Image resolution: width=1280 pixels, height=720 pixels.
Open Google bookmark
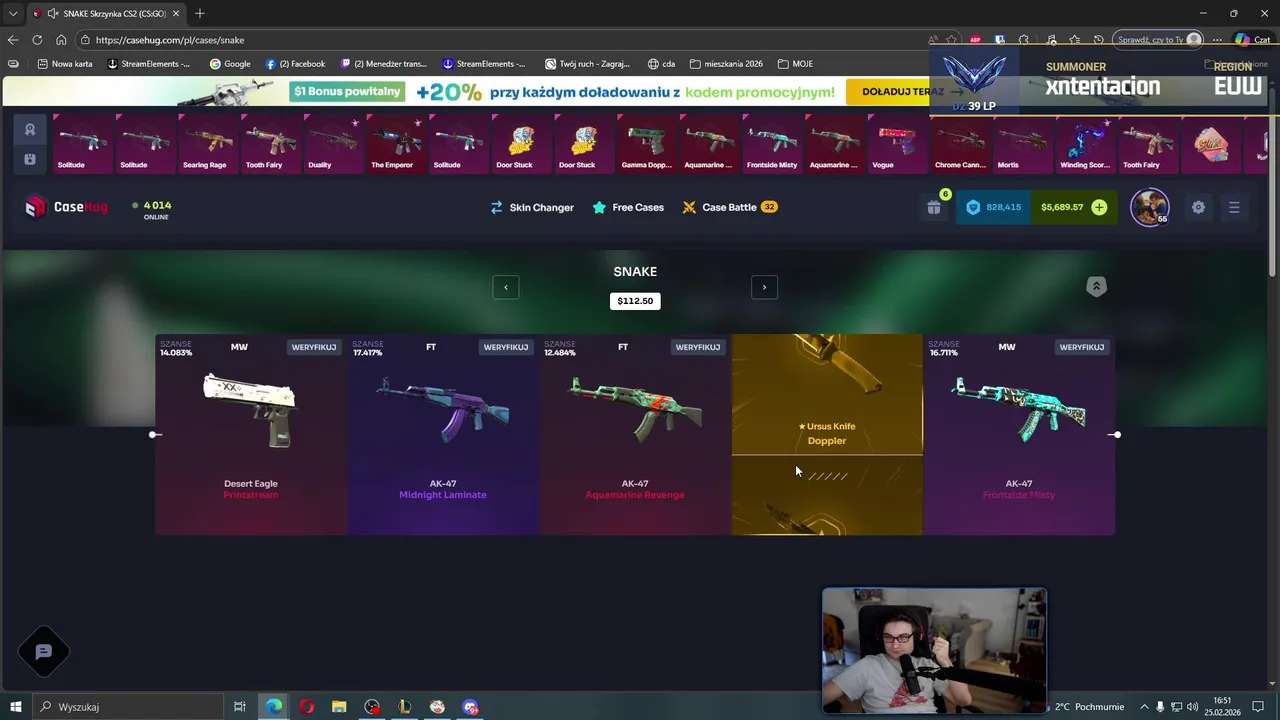tap(230, 64)
